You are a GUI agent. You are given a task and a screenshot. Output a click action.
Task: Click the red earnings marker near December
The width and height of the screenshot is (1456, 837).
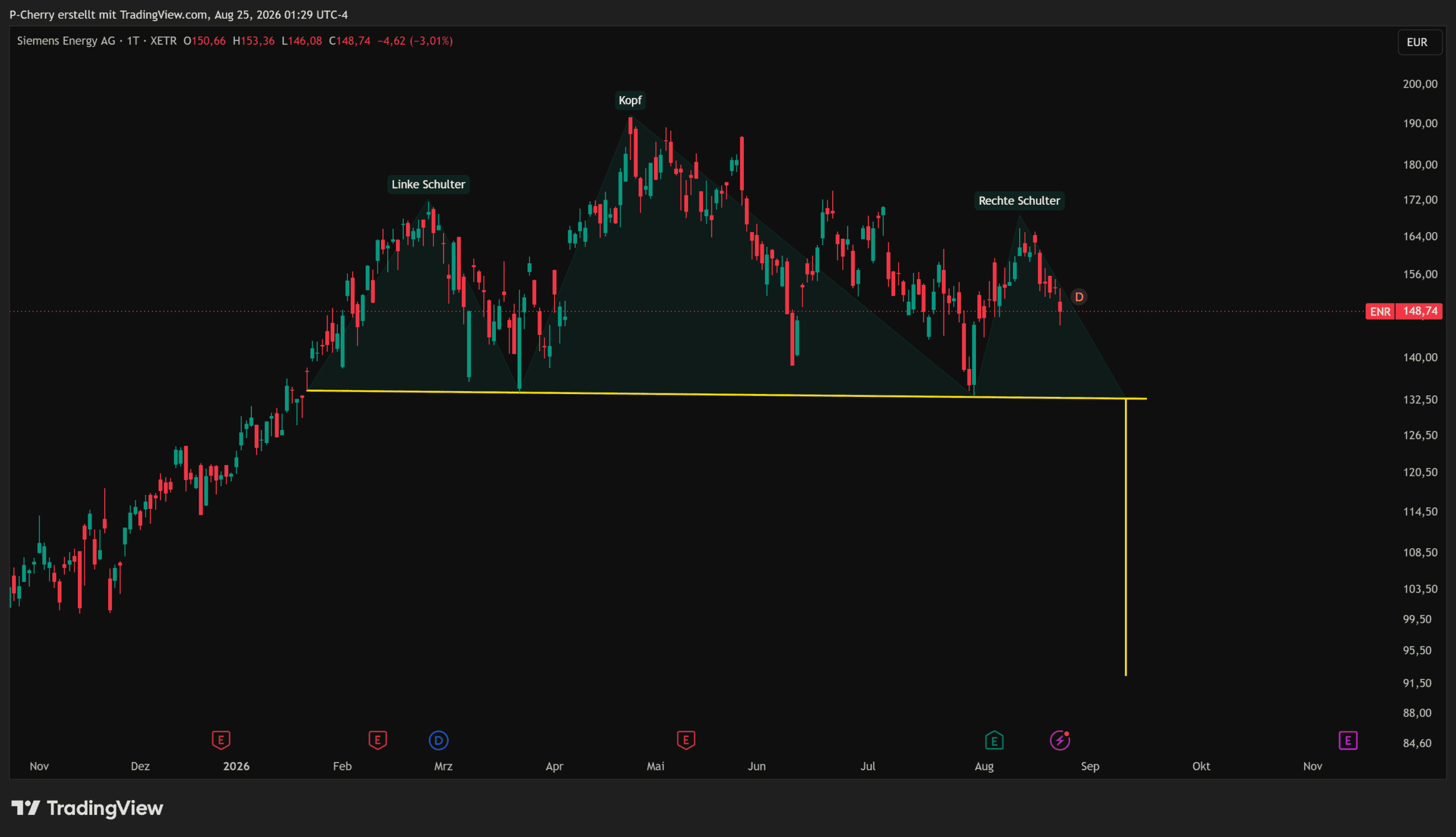pos(221,740)
